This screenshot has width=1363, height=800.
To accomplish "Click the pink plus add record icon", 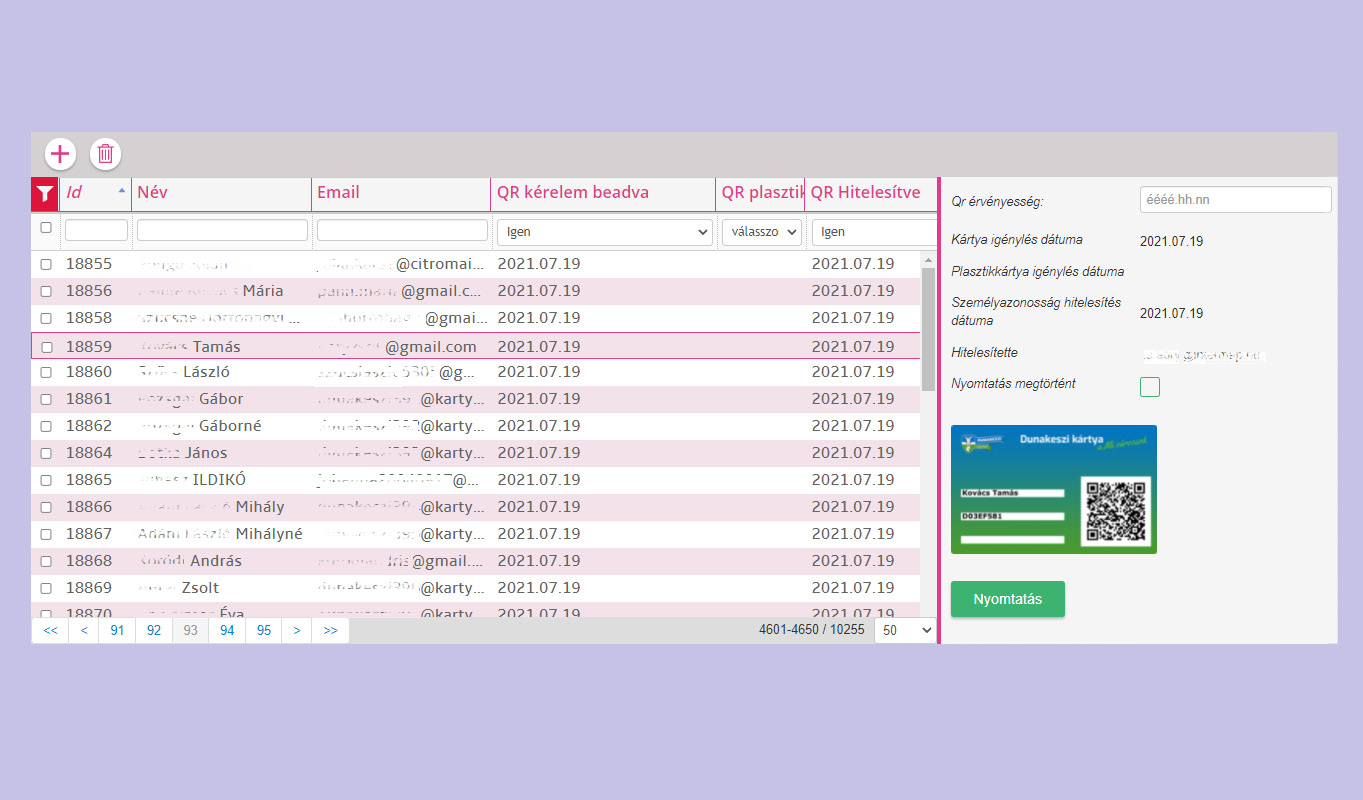I will (60, 154).
